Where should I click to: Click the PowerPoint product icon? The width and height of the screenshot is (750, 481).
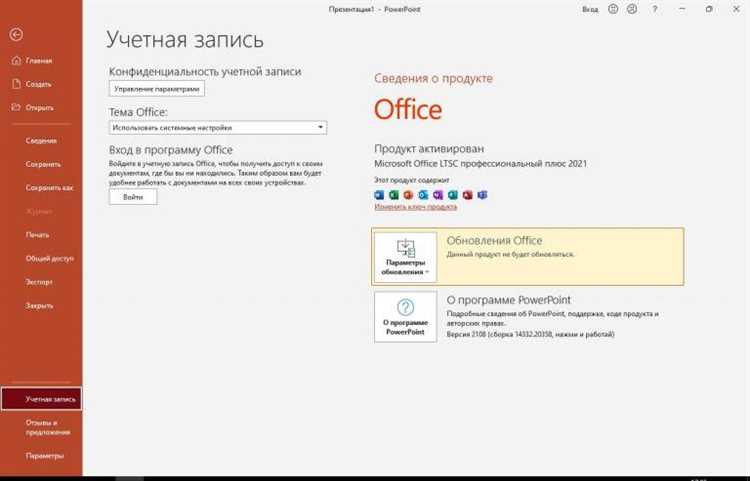408,195
